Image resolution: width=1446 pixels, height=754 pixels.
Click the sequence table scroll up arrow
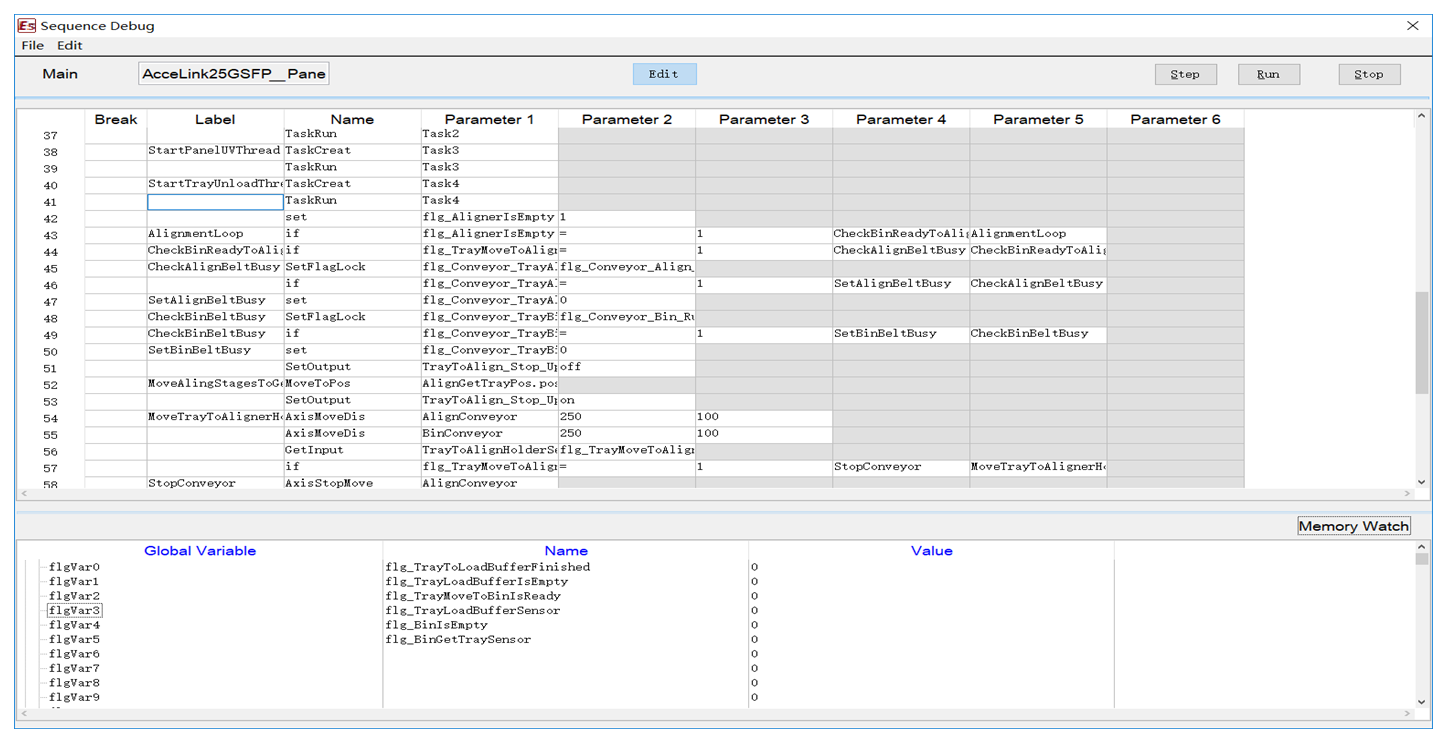[x=1421, y=117]
